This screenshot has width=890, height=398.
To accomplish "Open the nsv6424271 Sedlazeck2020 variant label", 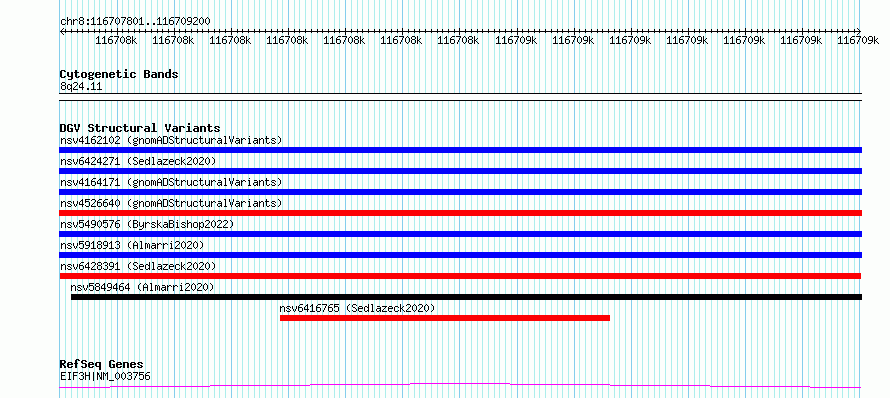I will coord(138,161).
